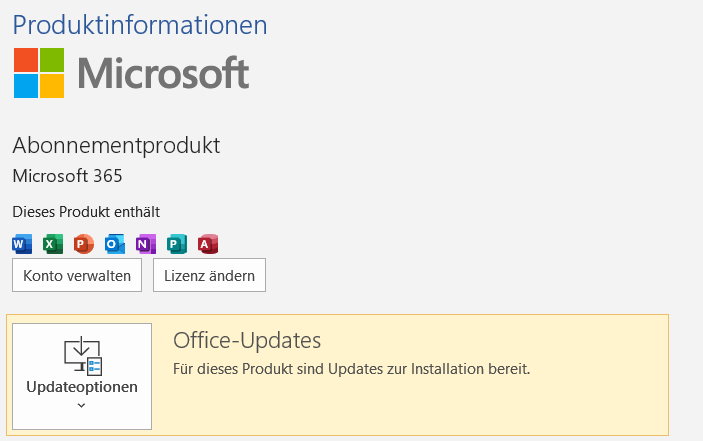703x441 pixels.
Task: Click the "Dieses Produkt enthält" label
Action: point(86,211)
